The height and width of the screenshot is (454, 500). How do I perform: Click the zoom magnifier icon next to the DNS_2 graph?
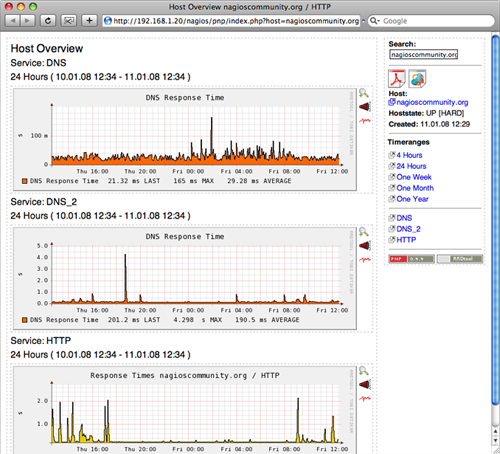tap(364, 232)
